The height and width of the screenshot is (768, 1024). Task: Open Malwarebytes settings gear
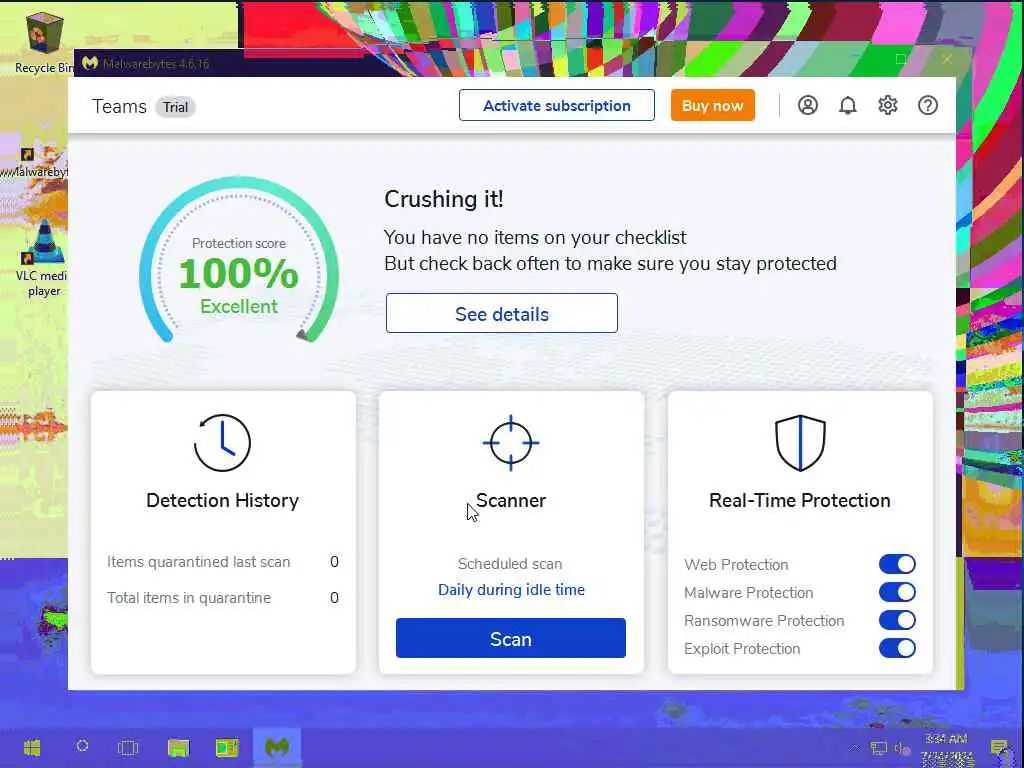(x=888, y=105)
